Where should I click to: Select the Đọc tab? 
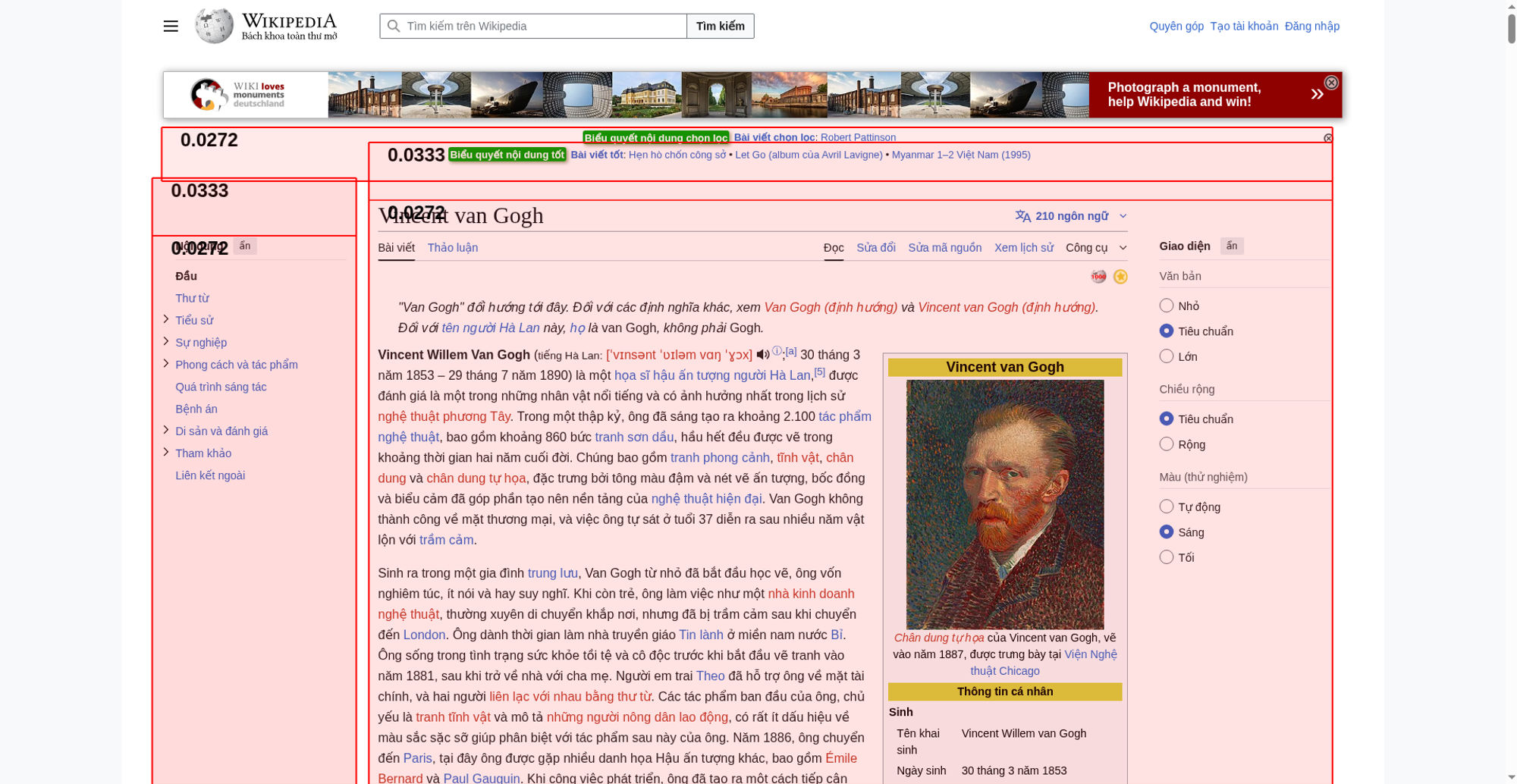tap(834, 248)
